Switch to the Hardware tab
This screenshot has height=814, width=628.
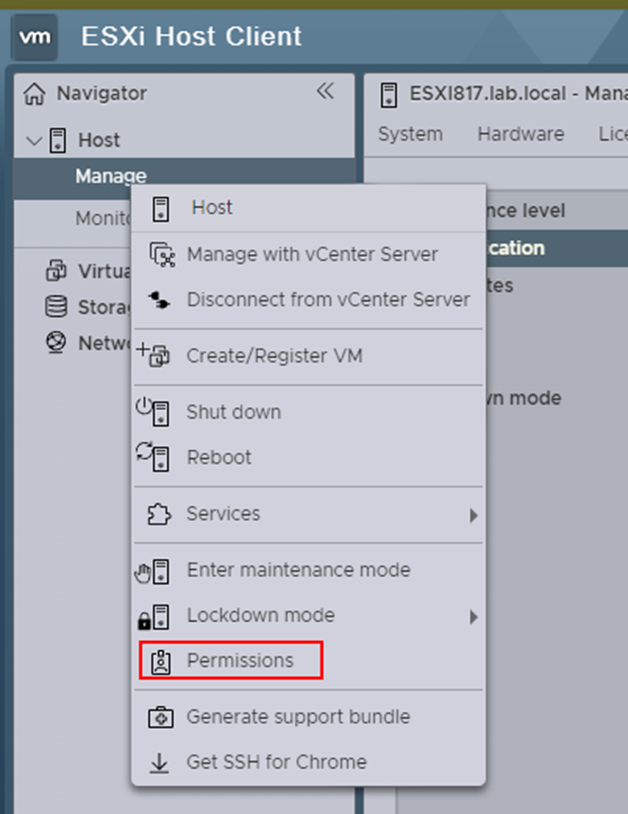click(x=520, y=134)
